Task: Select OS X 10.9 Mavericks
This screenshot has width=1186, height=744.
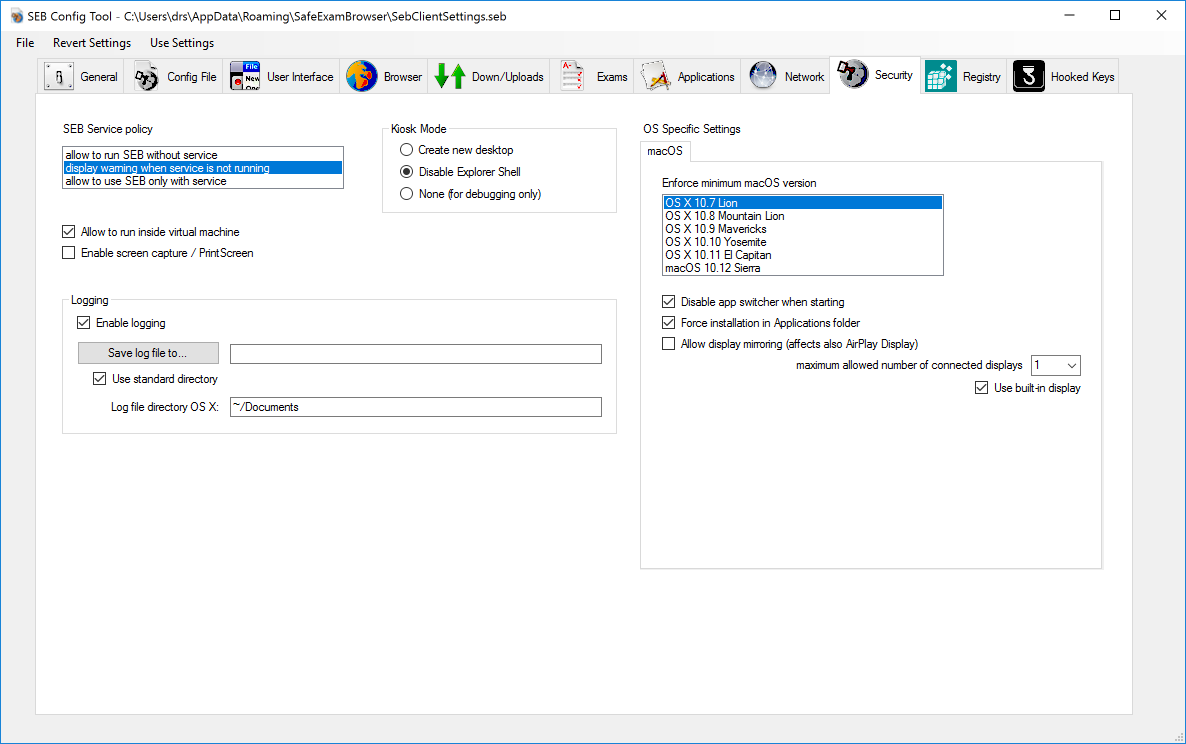Action: tap(803, 228)
